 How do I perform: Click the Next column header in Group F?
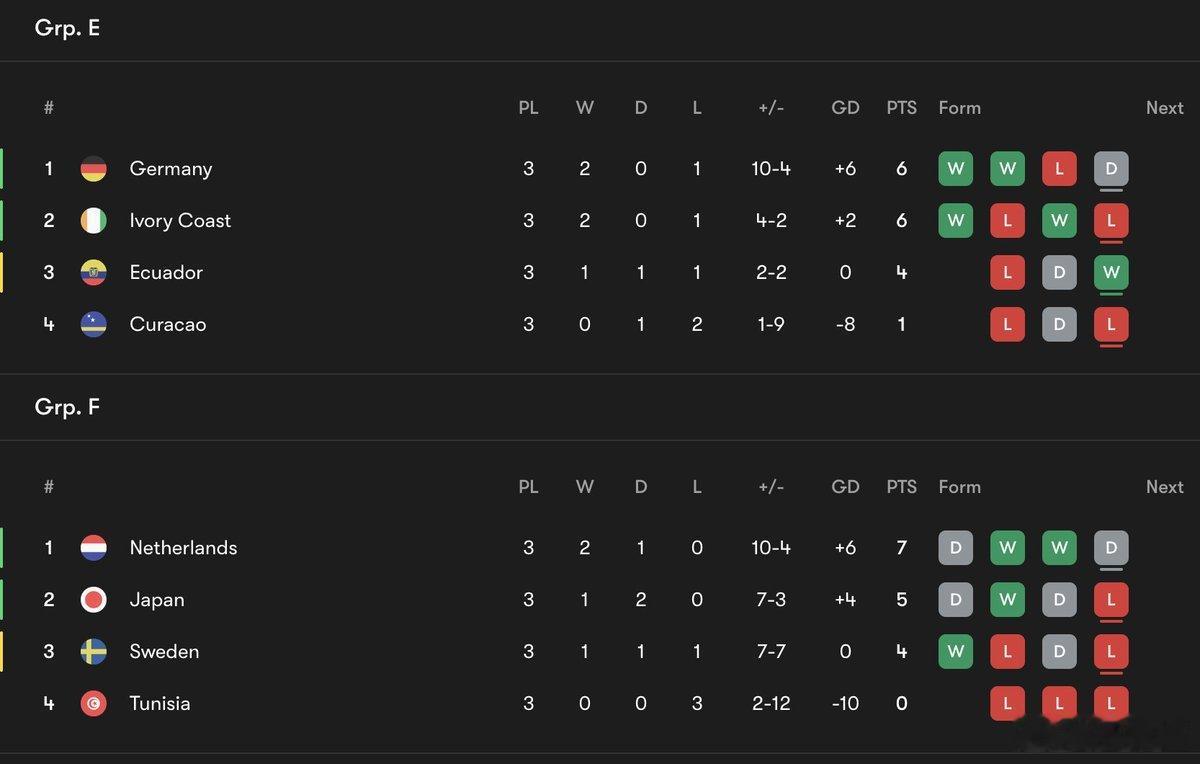coord(1164,487)
